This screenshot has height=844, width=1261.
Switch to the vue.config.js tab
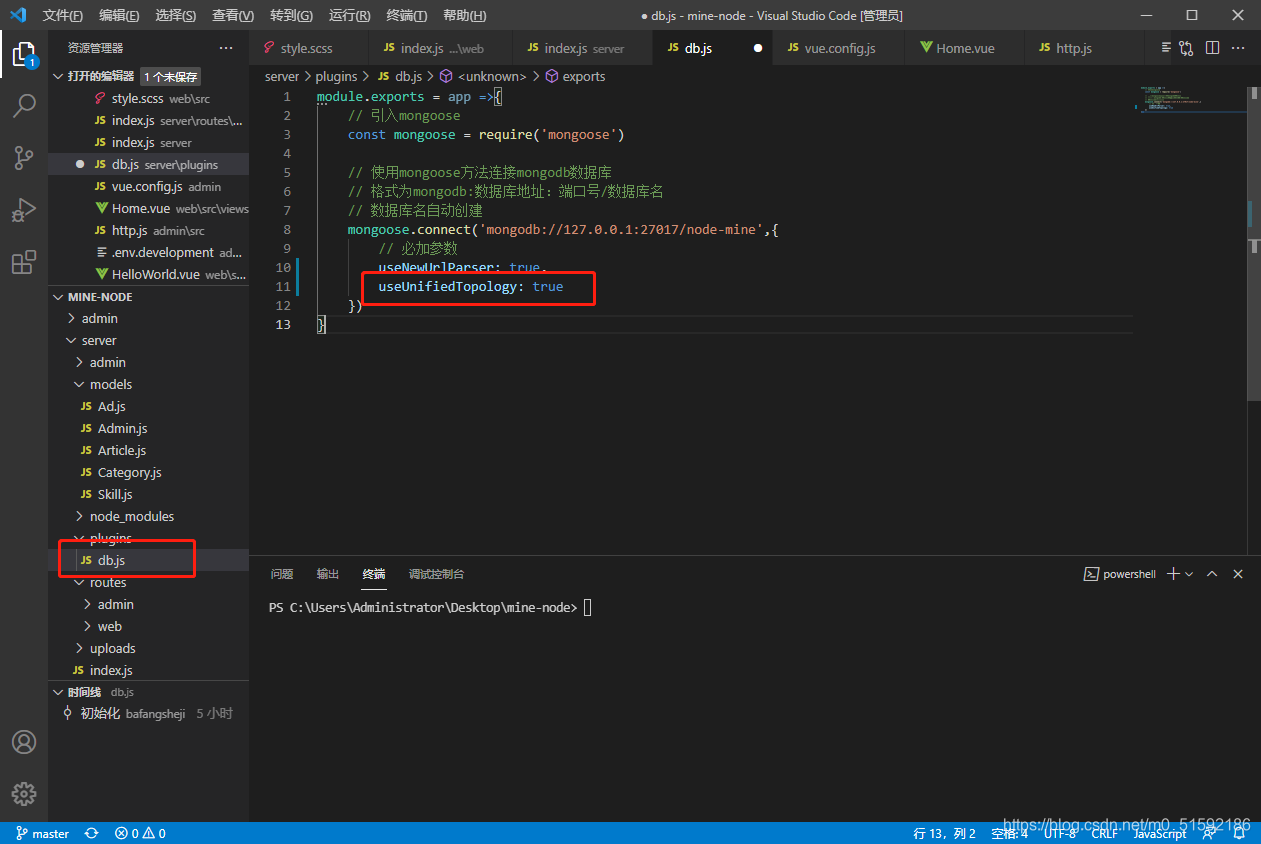point(840,48)
